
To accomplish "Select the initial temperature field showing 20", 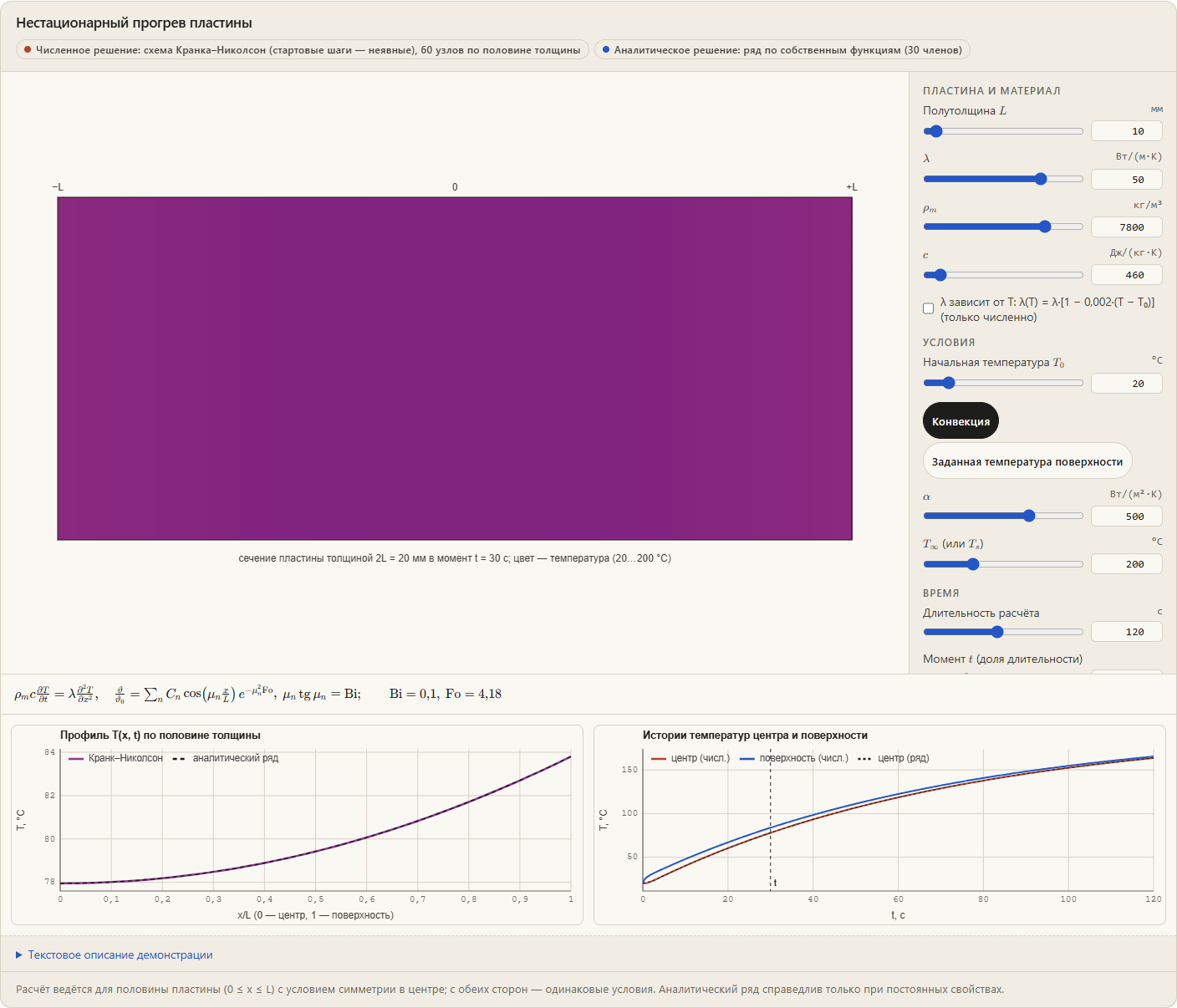I will tap(1127, 383).
